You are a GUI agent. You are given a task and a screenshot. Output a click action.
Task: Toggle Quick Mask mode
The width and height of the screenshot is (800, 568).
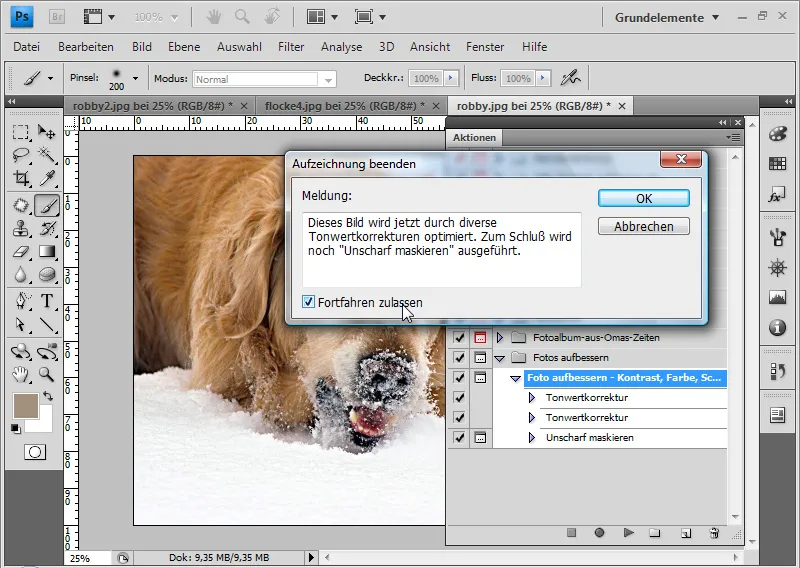tap(35, 452)
